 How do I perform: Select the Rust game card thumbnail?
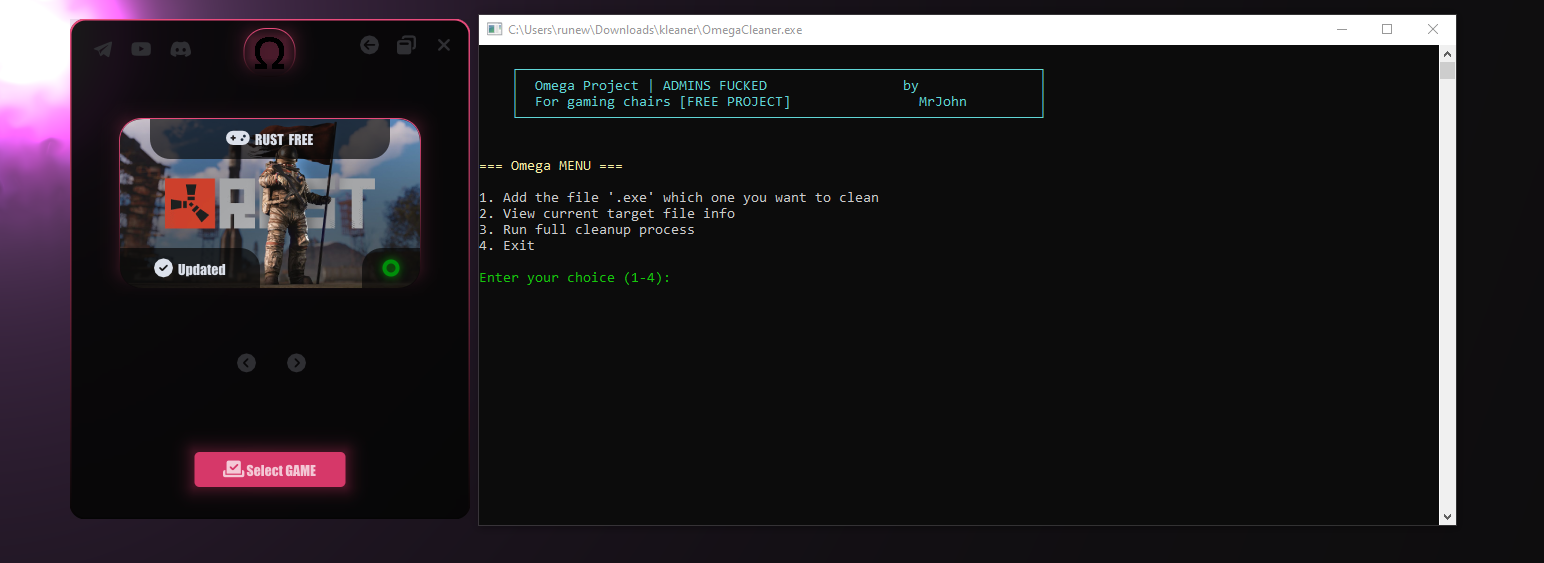pyautogui.click(x=270, y=203)
